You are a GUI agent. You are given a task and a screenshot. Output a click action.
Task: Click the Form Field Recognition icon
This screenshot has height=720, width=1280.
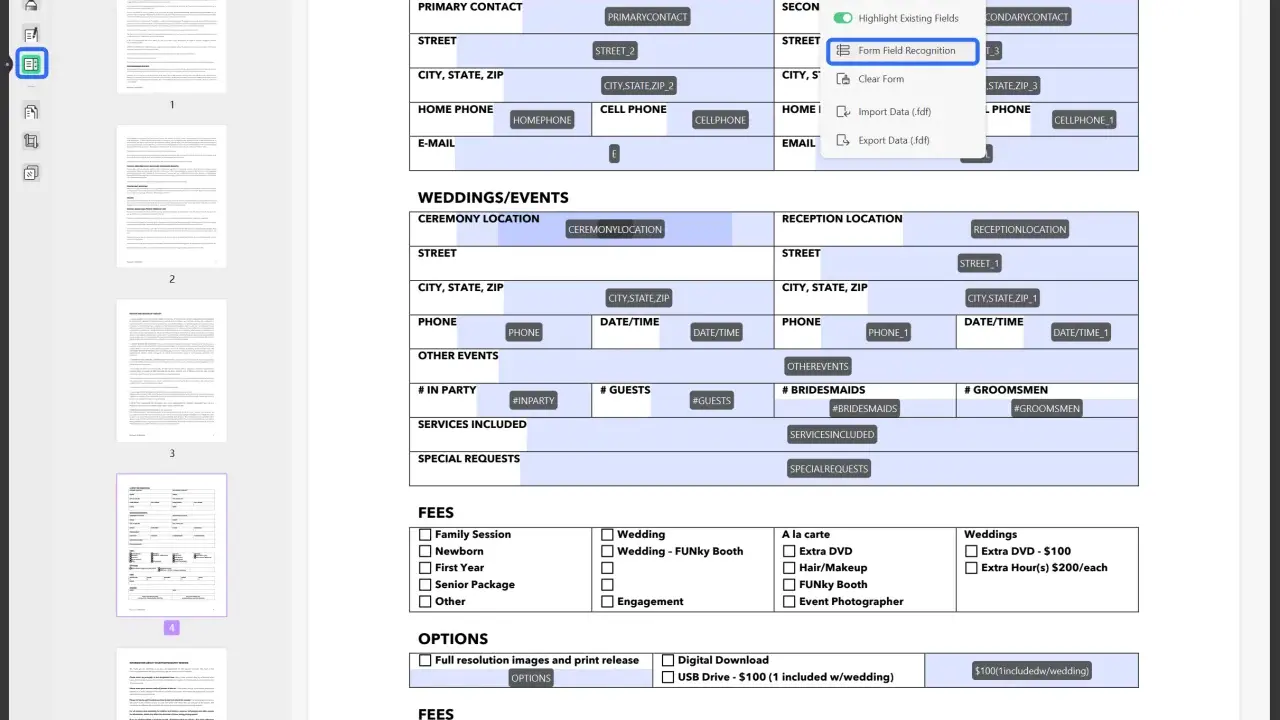(x=843, y=50)
